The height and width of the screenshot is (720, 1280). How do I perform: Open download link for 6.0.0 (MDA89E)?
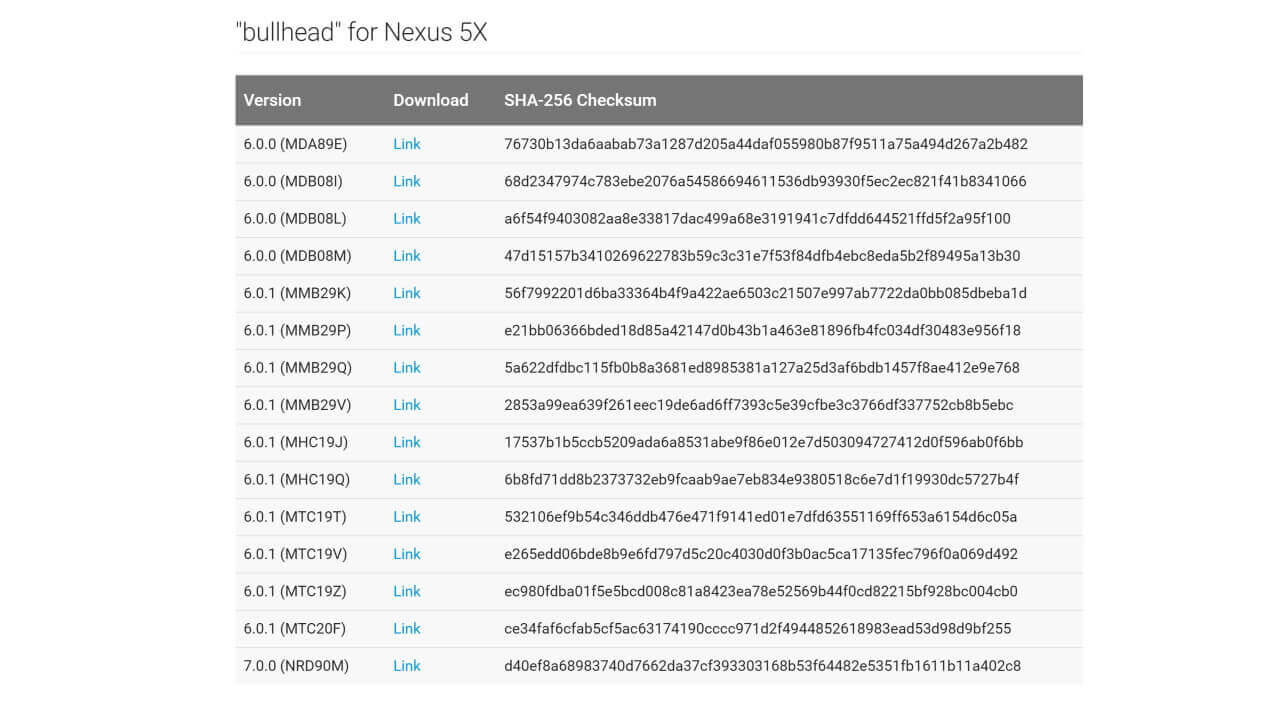tap(406, 144)
